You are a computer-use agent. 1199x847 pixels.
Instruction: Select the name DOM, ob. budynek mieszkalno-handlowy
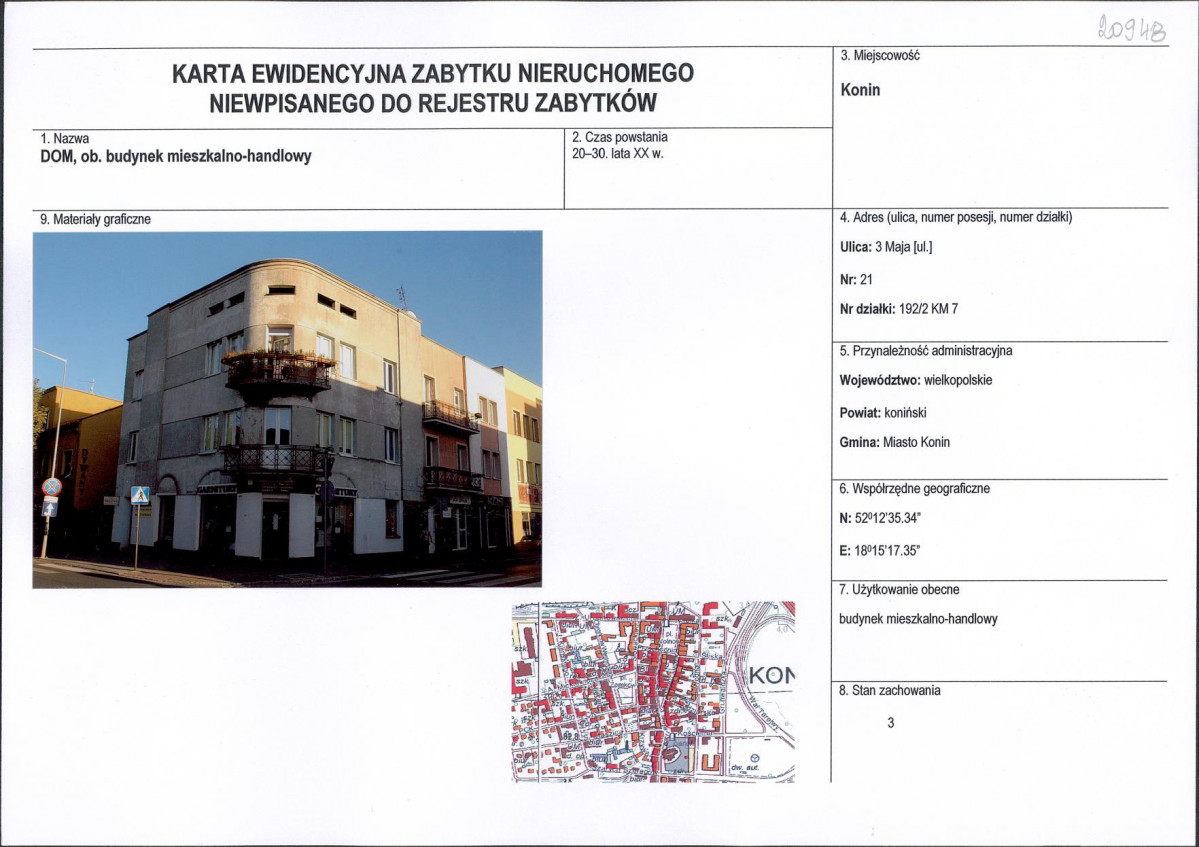click(x=176, y=157)
